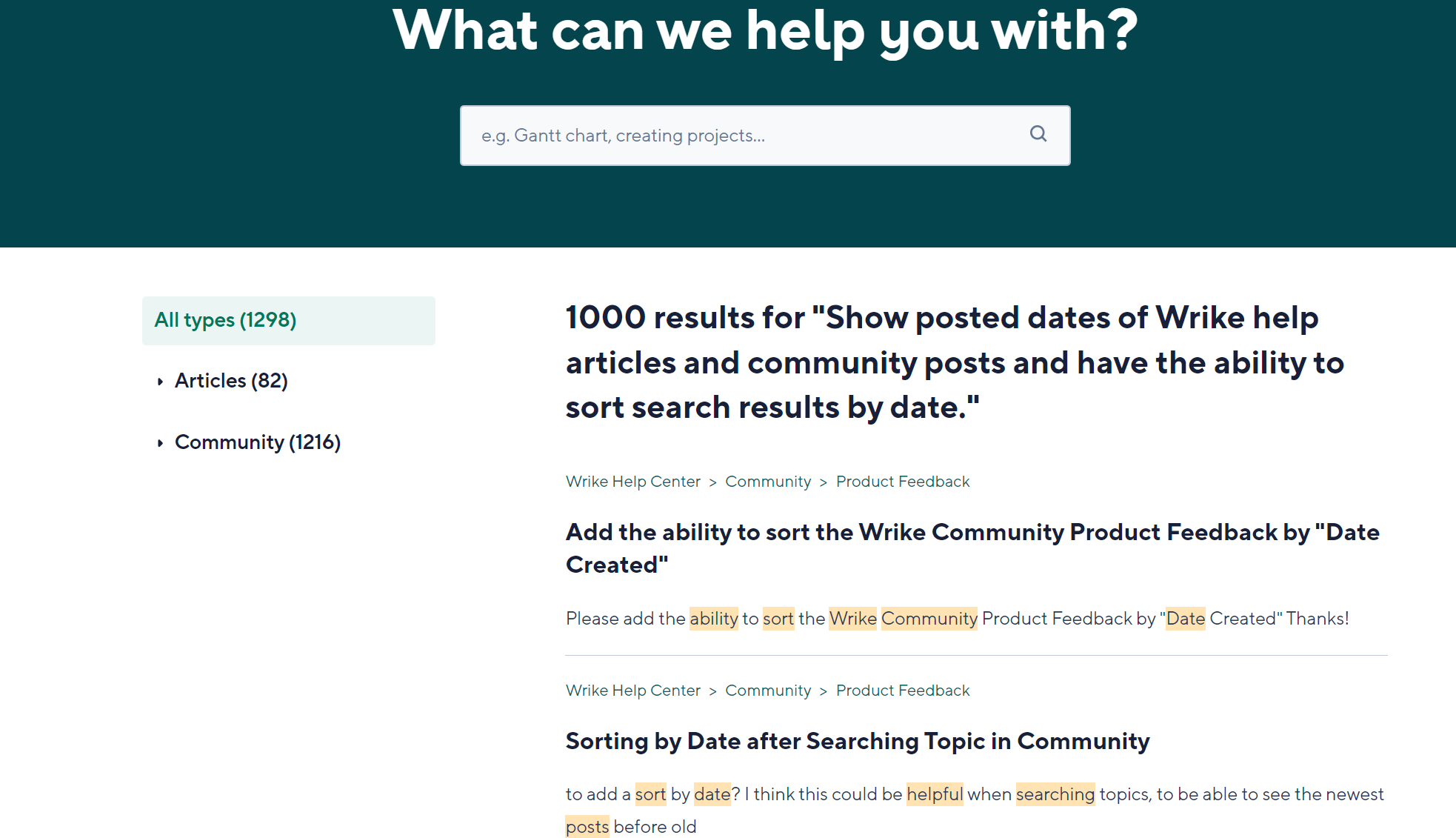Open Wrike Help Center breadcrumb in first result
This screenshot has height=838, width=1456.
pos(632,482)
